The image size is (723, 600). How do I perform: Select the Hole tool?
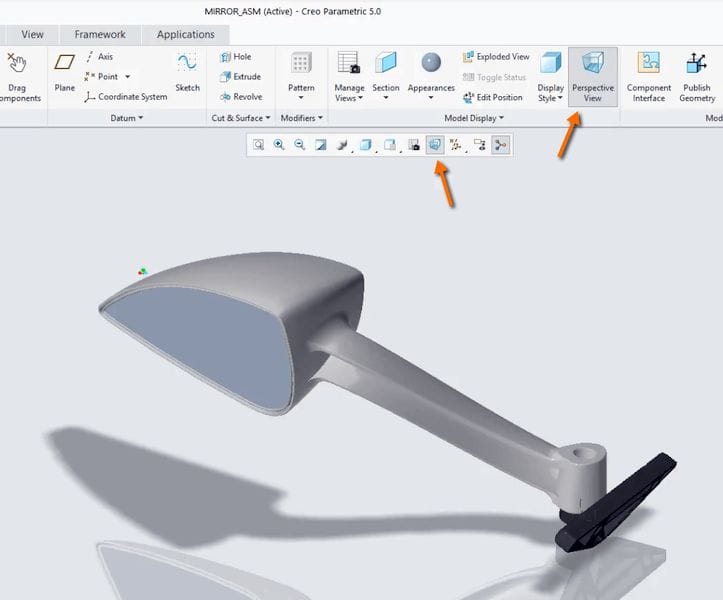click(x=235, y=57)
